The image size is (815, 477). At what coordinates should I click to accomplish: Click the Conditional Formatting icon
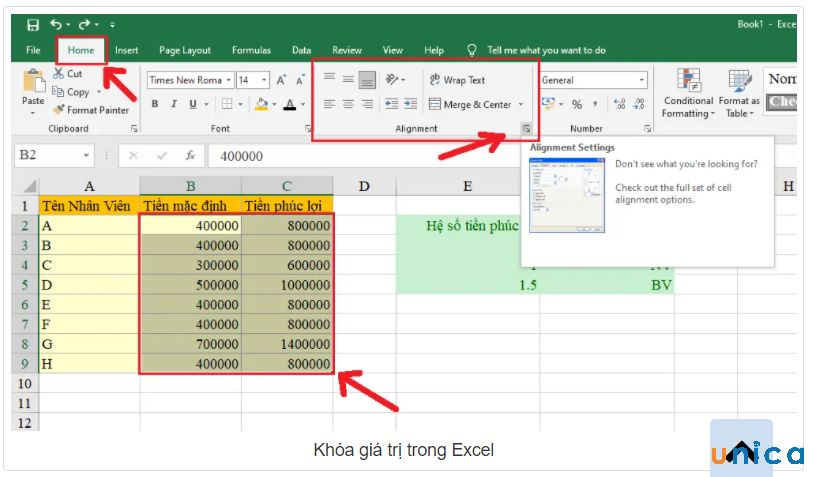coord(688,82)
